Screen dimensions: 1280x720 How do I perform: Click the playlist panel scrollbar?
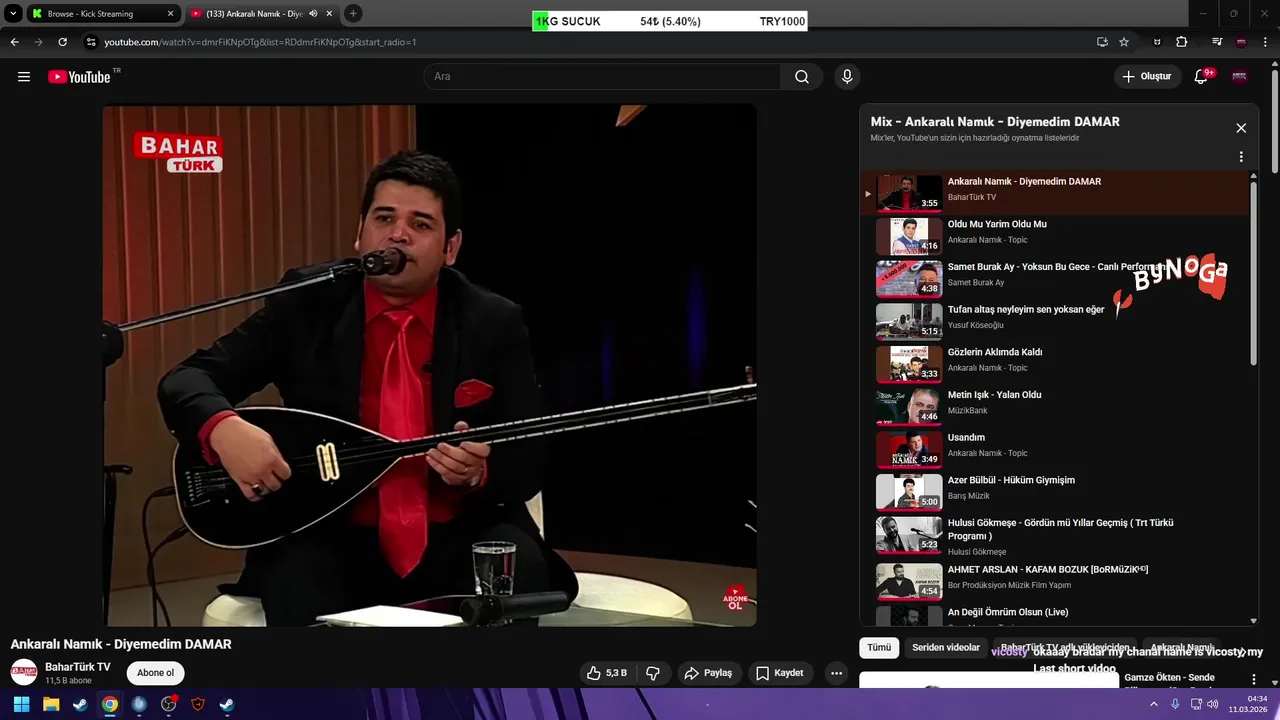tap(1253, 272)
